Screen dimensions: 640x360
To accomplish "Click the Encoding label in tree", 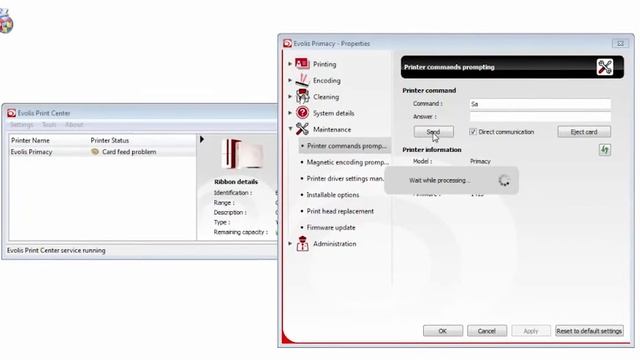I will pos(327,80).
